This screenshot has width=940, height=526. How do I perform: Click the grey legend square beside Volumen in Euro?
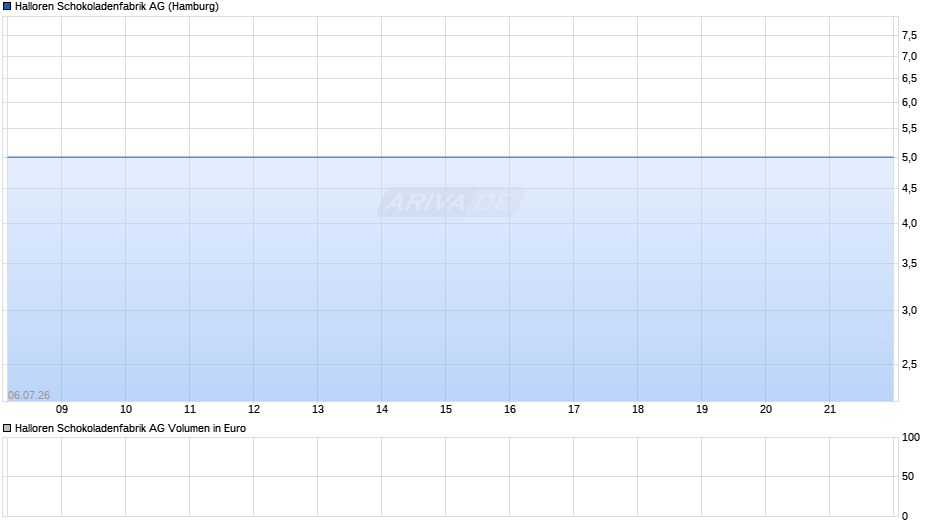click(7, 428)
